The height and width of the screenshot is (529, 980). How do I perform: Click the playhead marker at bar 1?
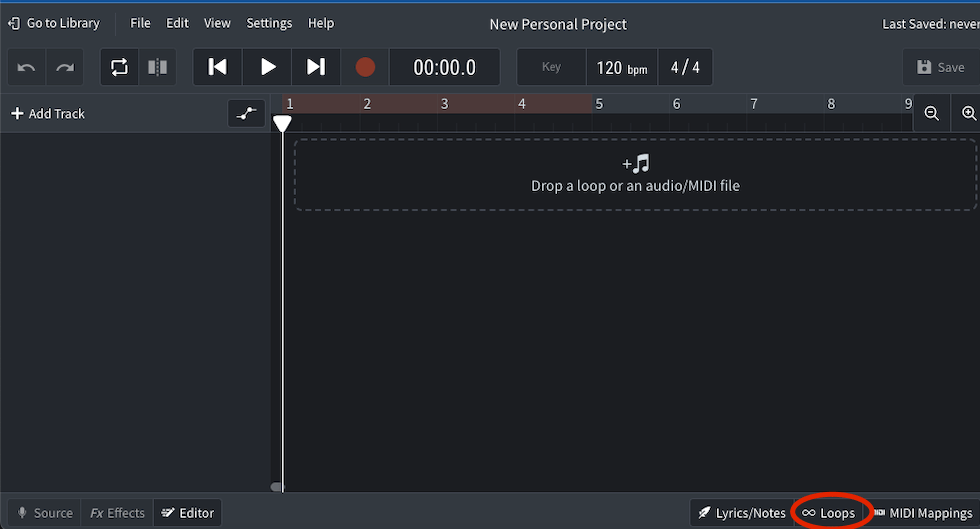tap(283, 123)
